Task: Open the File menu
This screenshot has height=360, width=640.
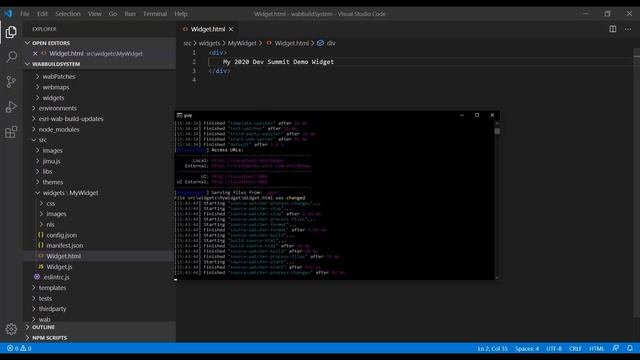Action: [x=25, y=14]
